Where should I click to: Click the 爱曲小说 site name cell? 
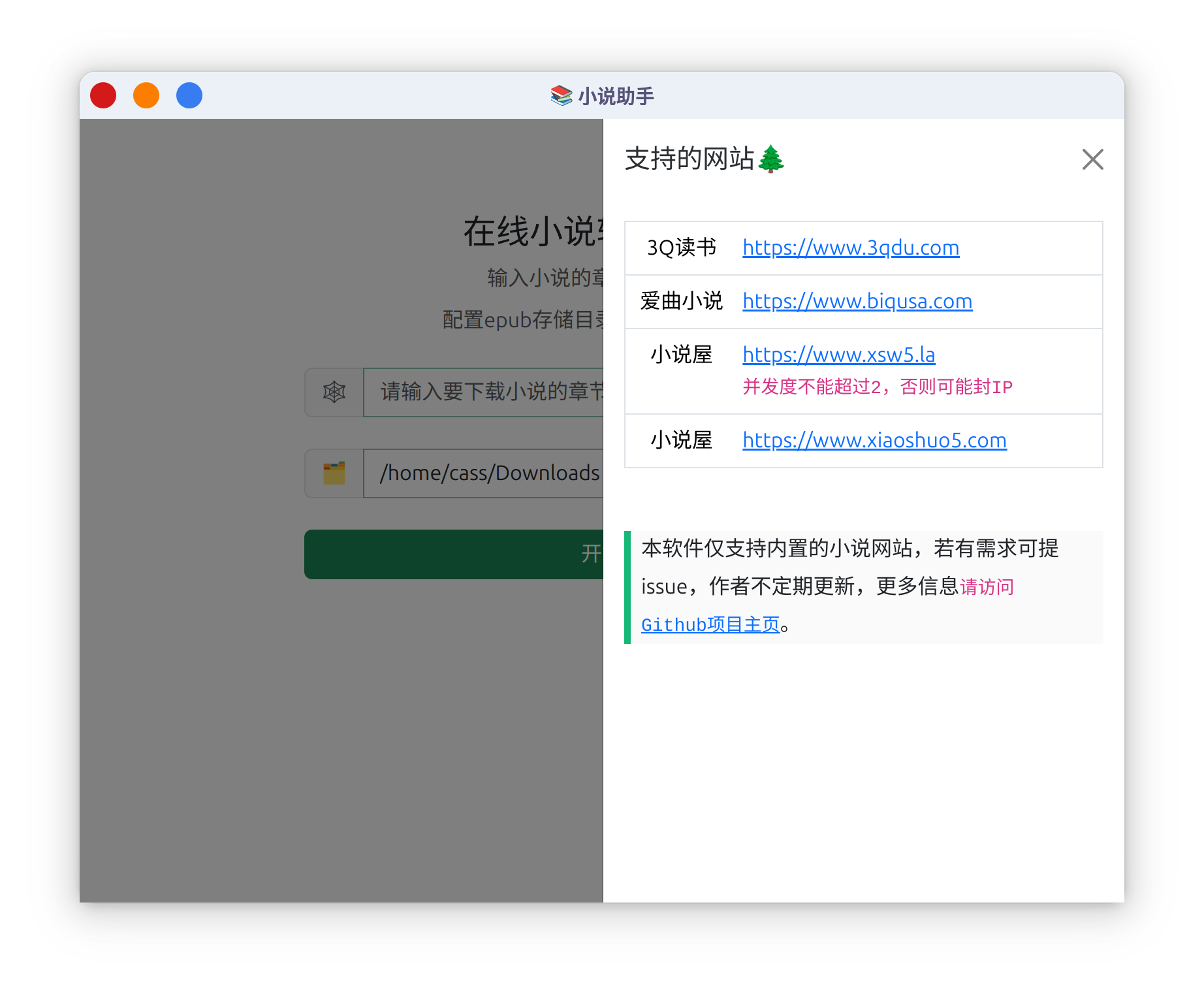682,301
